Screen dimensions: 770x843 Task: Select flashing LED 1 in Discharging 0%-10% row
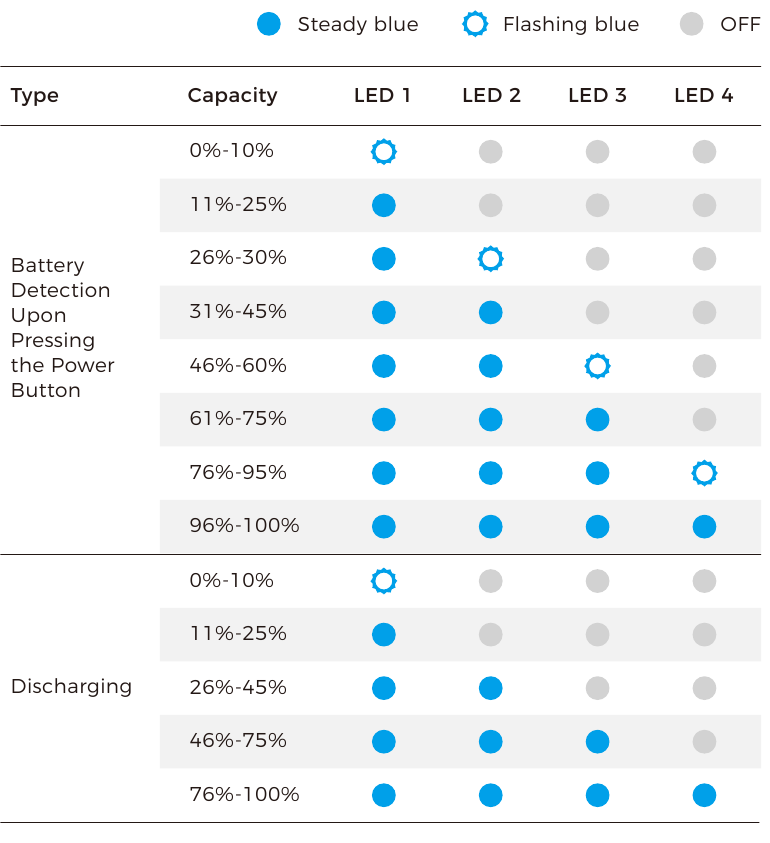(x=384, y=581)
